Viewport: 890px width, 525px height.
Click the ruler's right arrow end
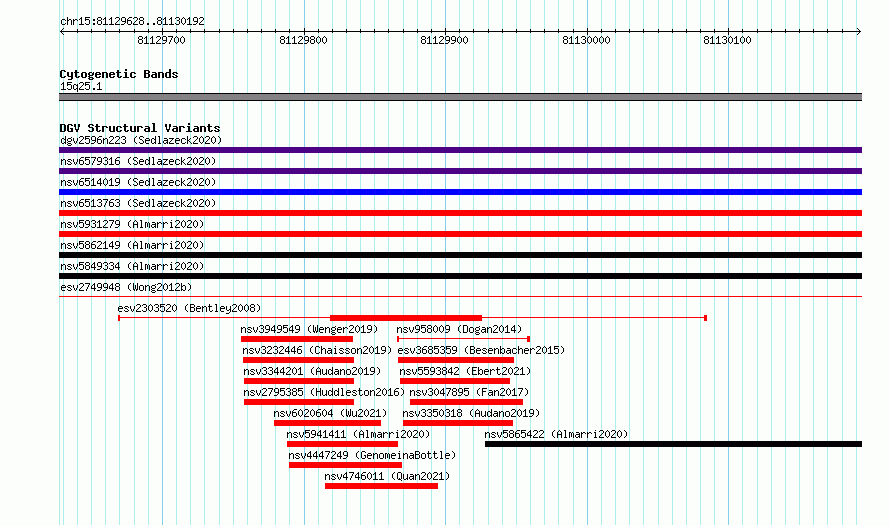coord(859,32)
